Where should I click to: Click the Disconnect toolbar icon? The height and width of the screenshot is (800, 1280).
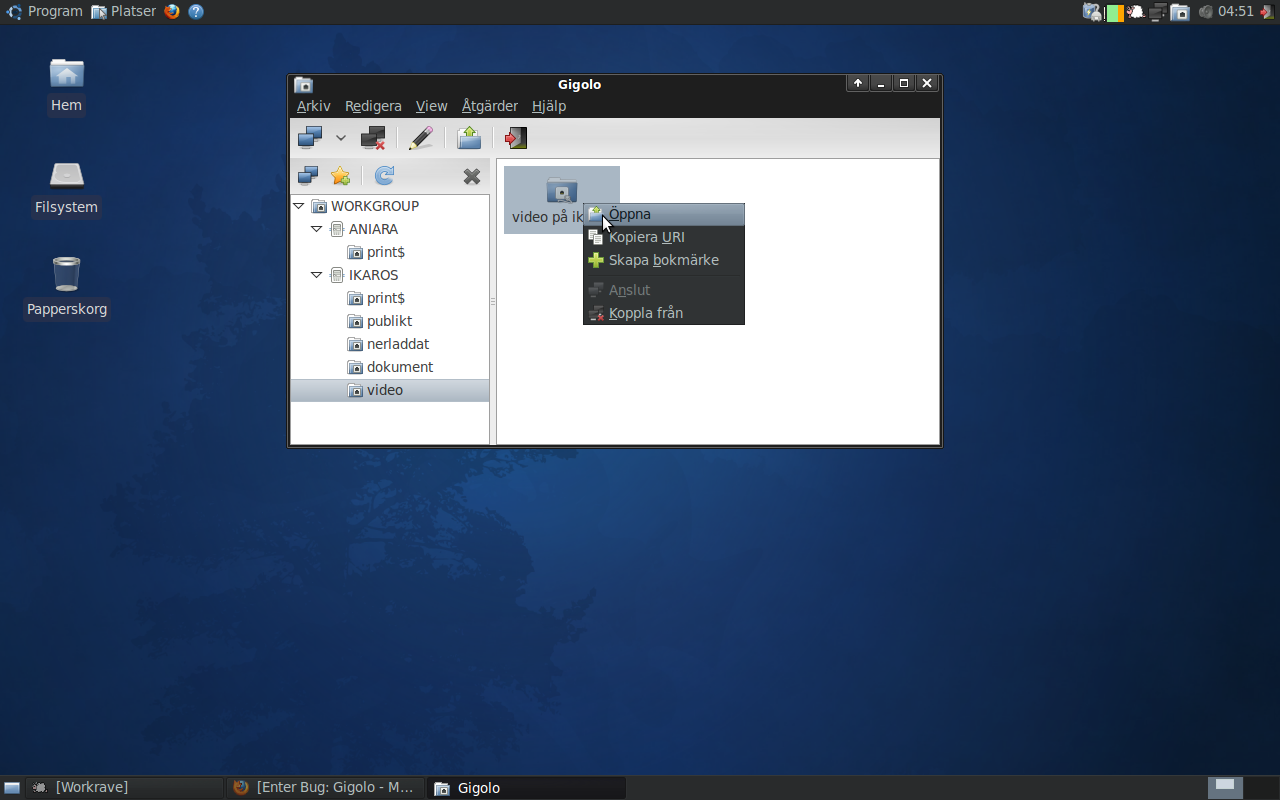pos(373,138)
